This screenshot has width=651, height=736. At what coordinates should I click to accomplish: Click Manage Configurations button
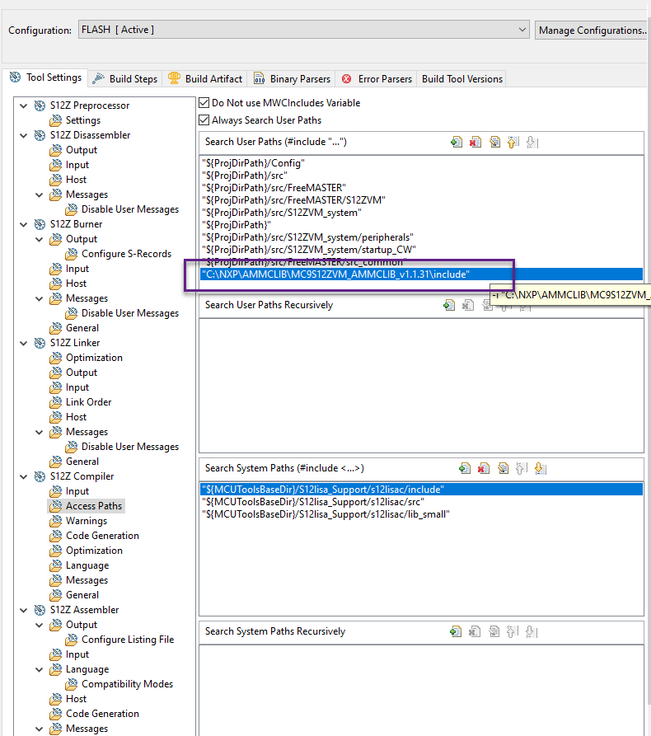(593, 30)
